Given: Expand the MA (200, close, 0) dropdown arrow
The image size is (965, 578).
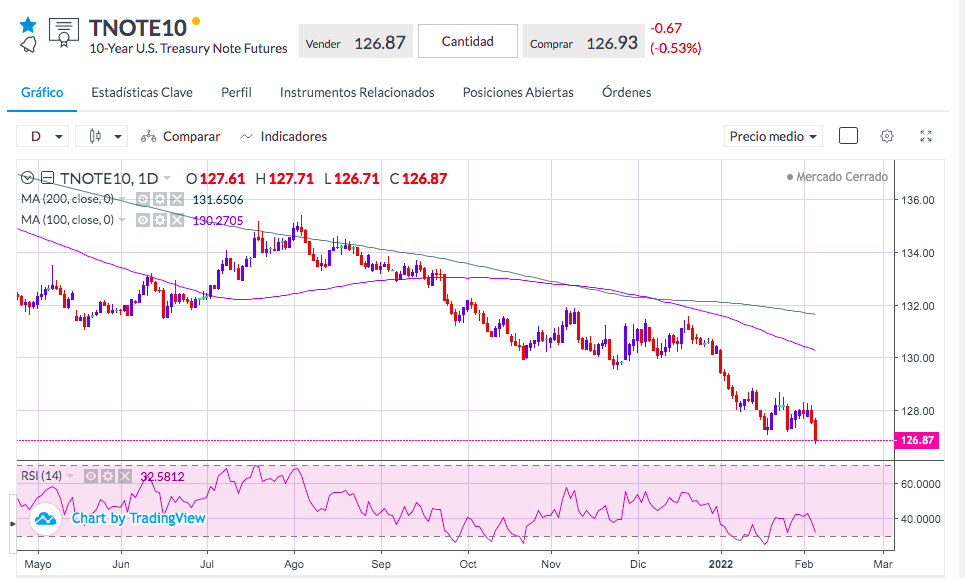Looking at the screenshot, I should tap(122, 199).
